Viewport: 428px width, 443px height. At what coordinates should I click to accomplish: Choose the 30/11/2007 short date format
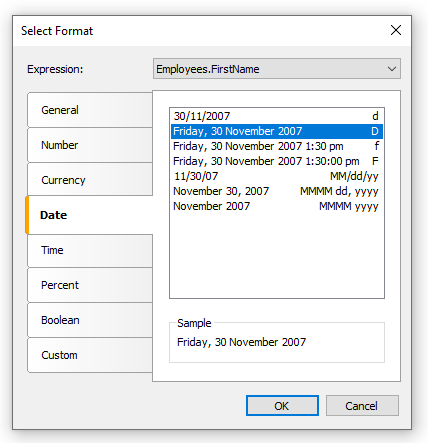(277, 116)
